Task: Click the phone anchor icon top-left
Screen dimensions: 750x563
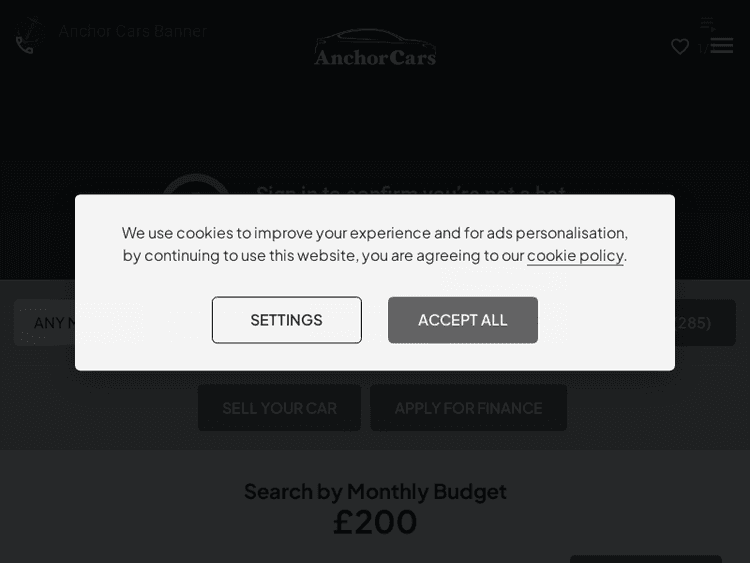Action: 29,35
